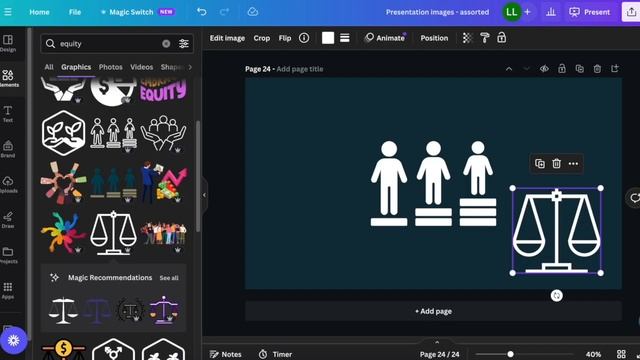Open the Draw panel

tap(8, 220)
